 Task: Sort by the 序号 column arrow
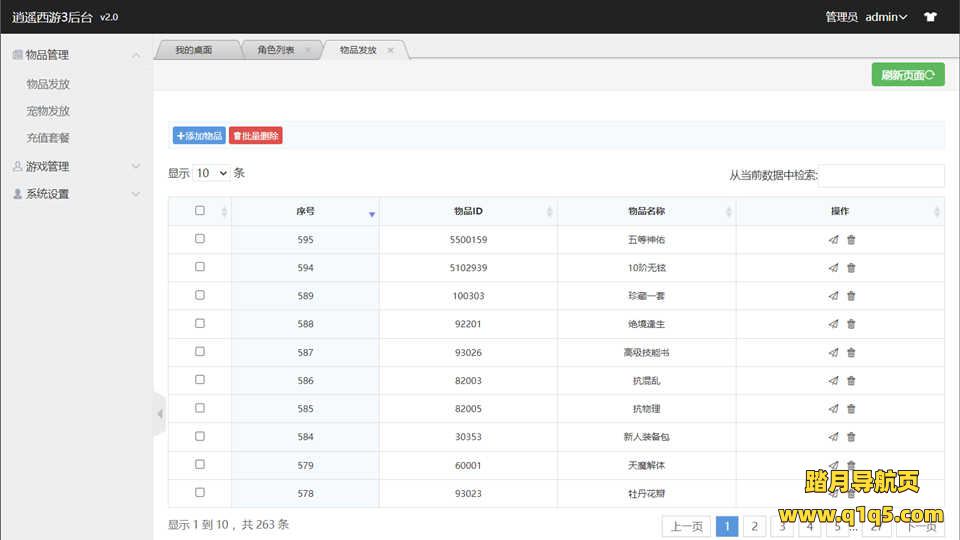click(372, 214)
